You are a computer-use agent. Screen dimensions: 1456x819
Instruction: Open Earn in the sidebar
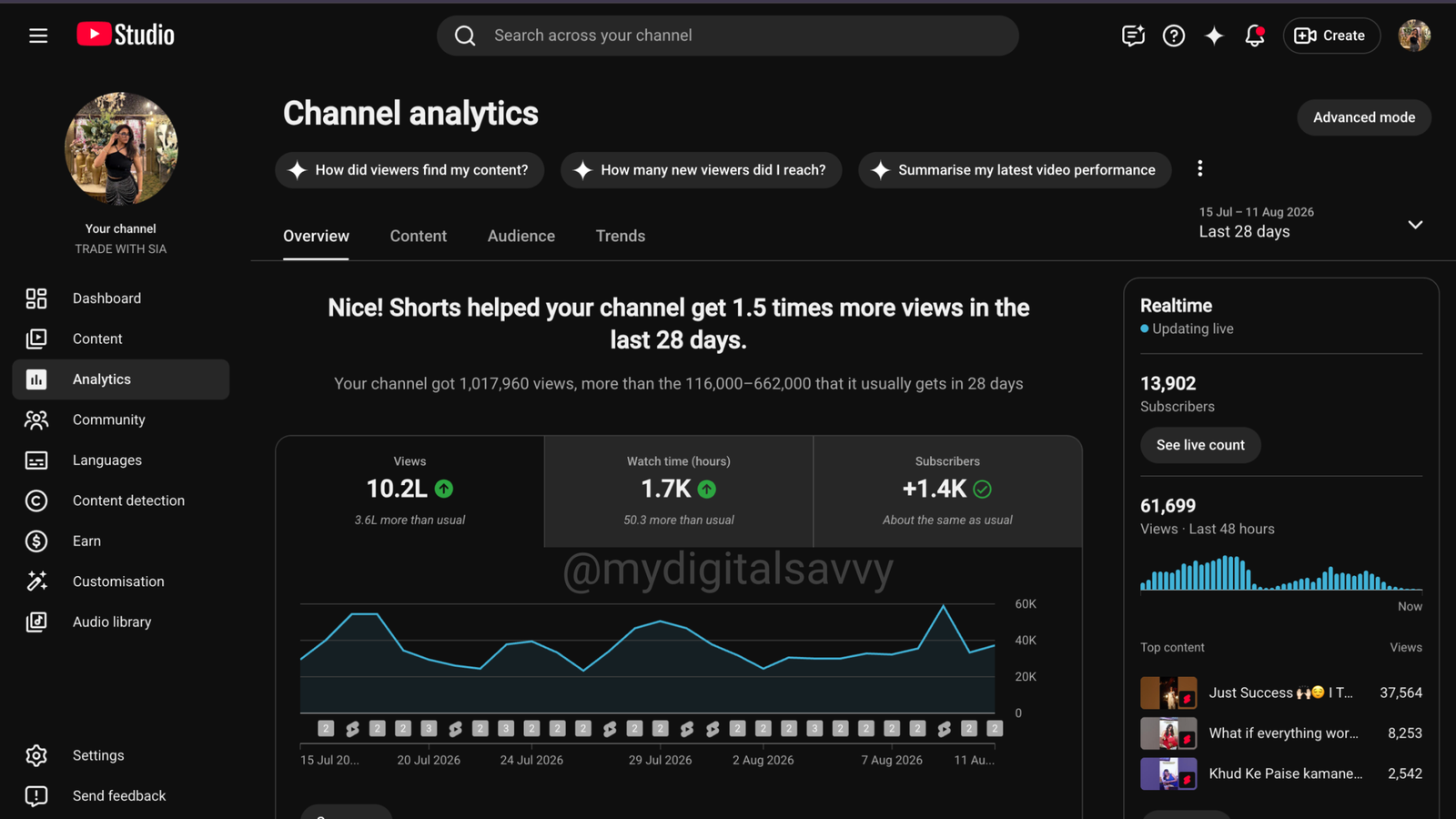121,541
